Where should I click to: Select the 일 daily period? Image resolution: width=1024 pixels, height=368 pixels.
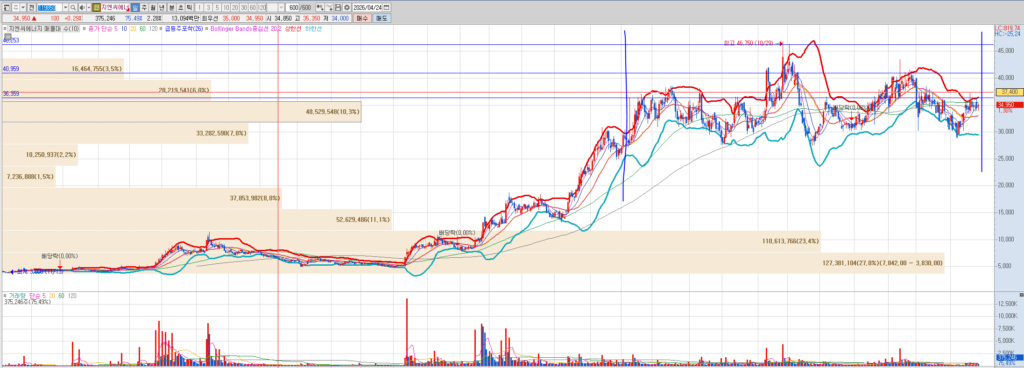tap(135, 7)
